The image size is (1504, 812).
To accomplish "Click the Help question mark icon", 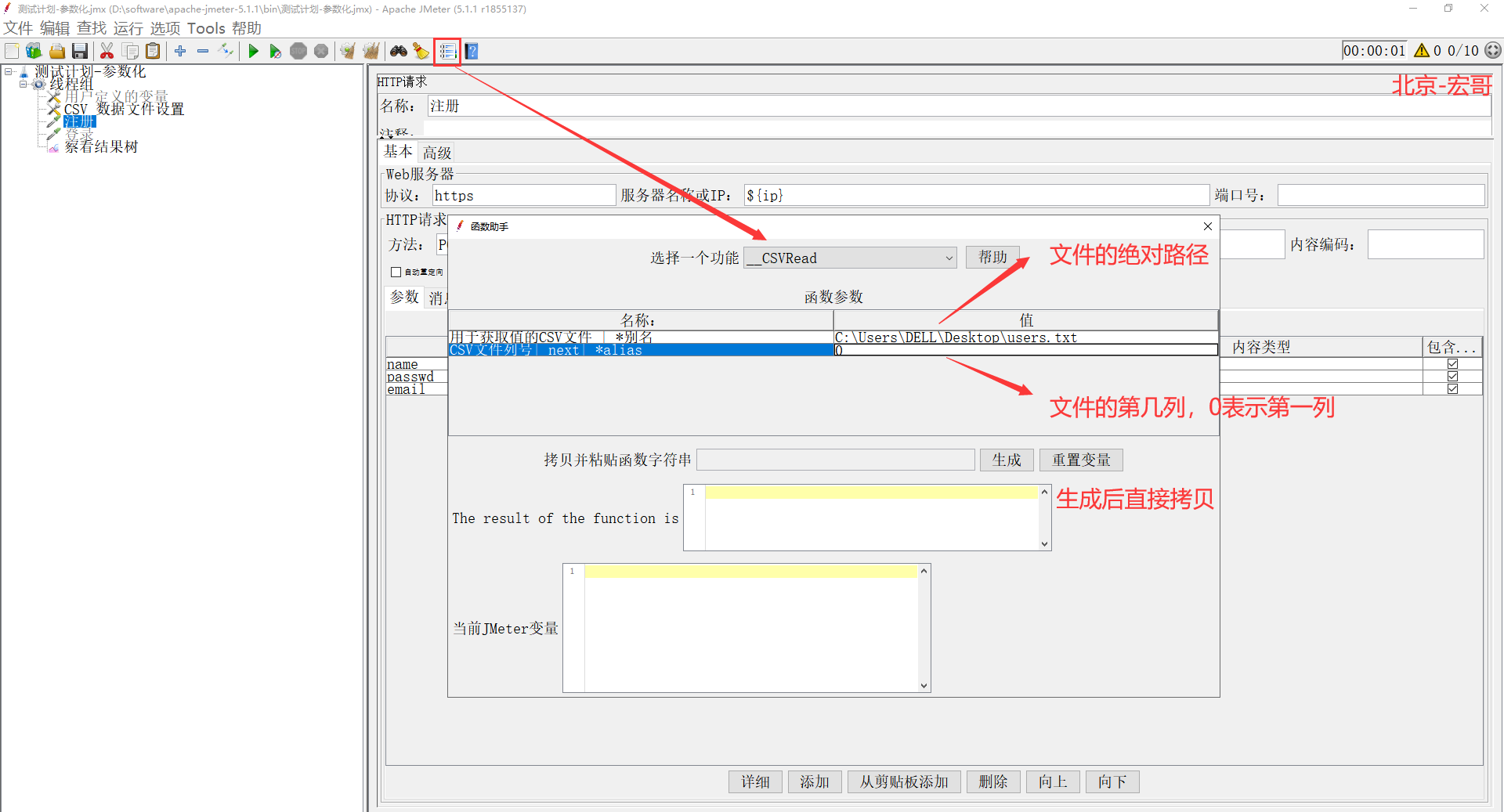I will coord(472,52).
